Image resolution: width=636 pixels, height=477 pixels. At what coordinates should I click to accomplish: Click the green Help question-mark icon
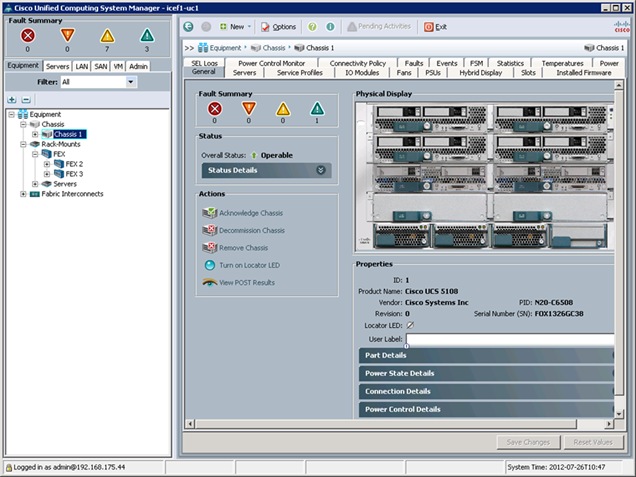(x=312, y=27)
